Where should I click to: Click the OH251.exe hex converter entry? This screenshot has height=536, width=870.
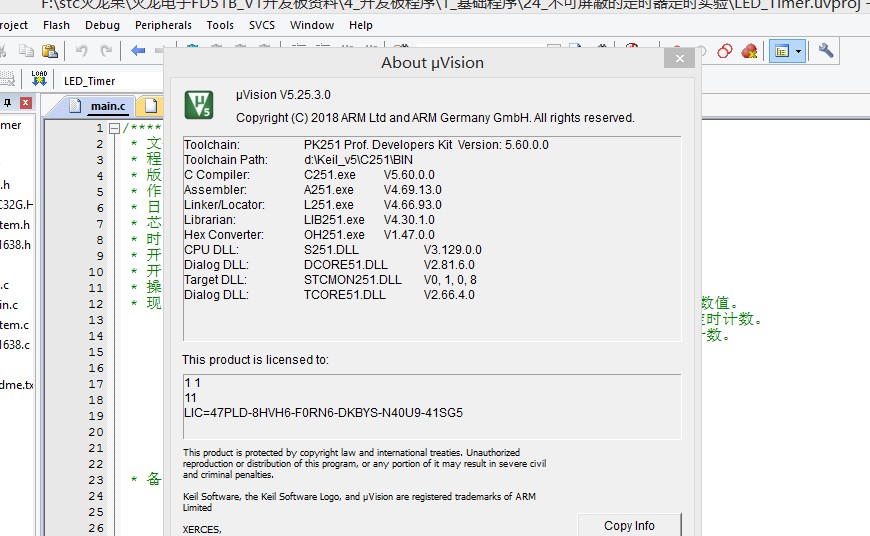point(334,235)
